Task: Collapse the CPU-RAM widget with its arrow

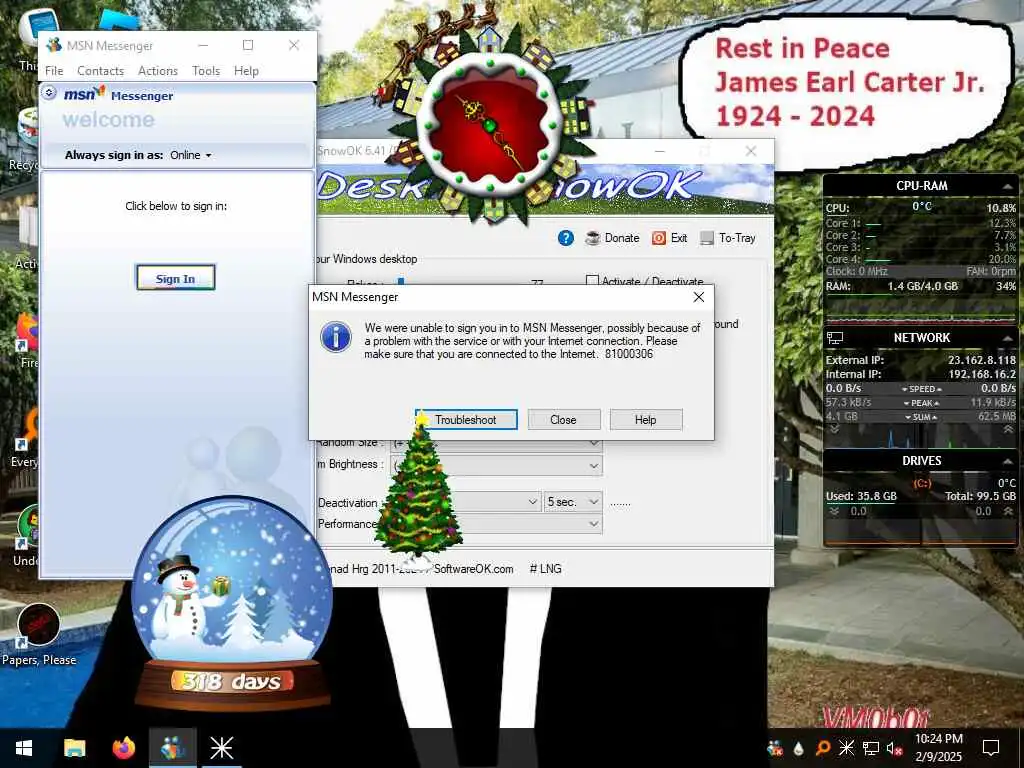Action: 1008,187
